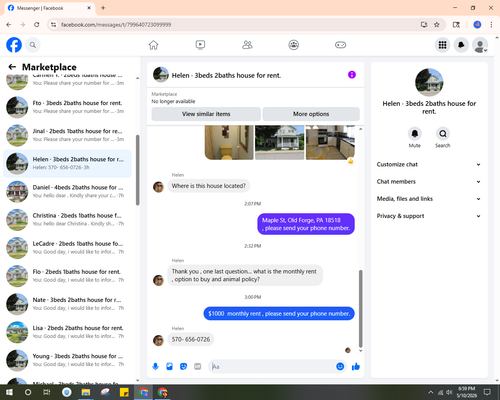This screenshot has width=500, height=400.
Task: Click the browser address bar URL
Action: coord(116,25)
